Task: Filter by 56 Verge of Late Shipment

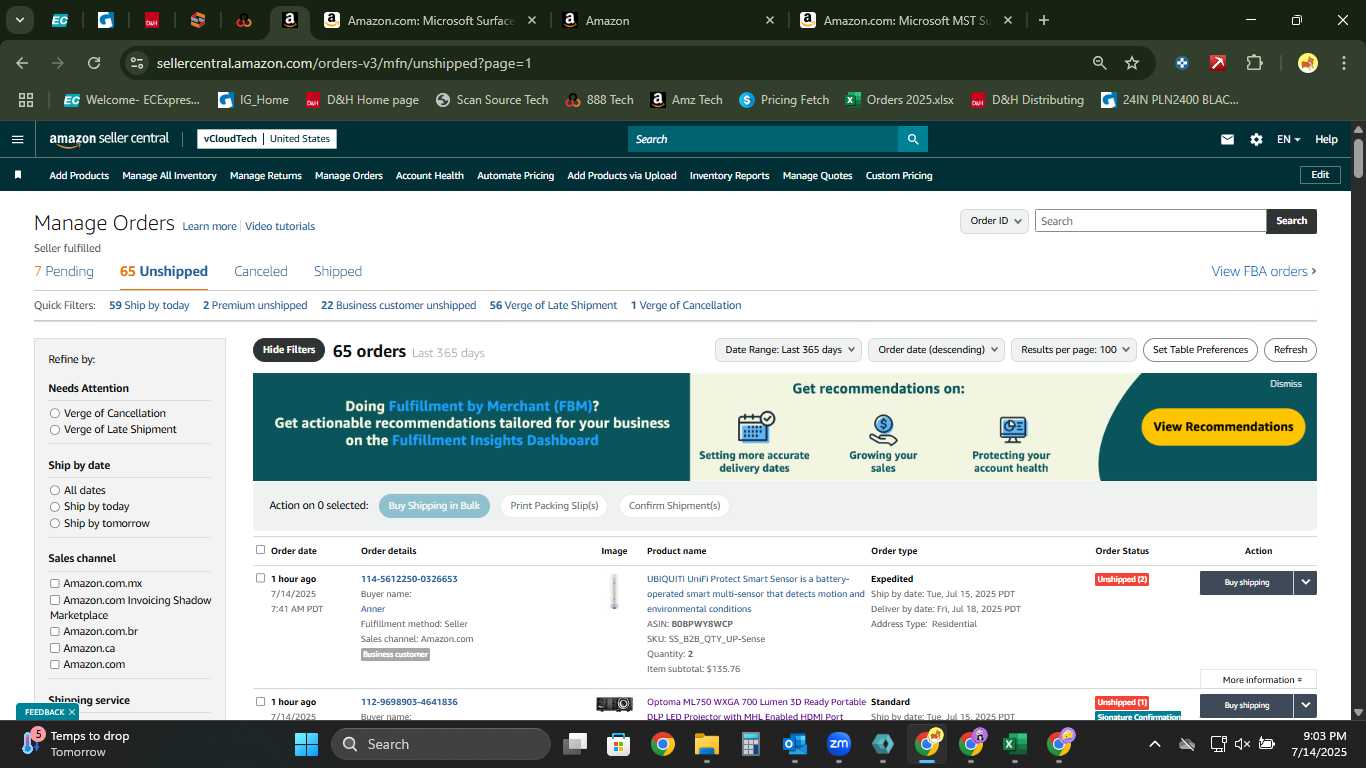Action: point(553,305)
